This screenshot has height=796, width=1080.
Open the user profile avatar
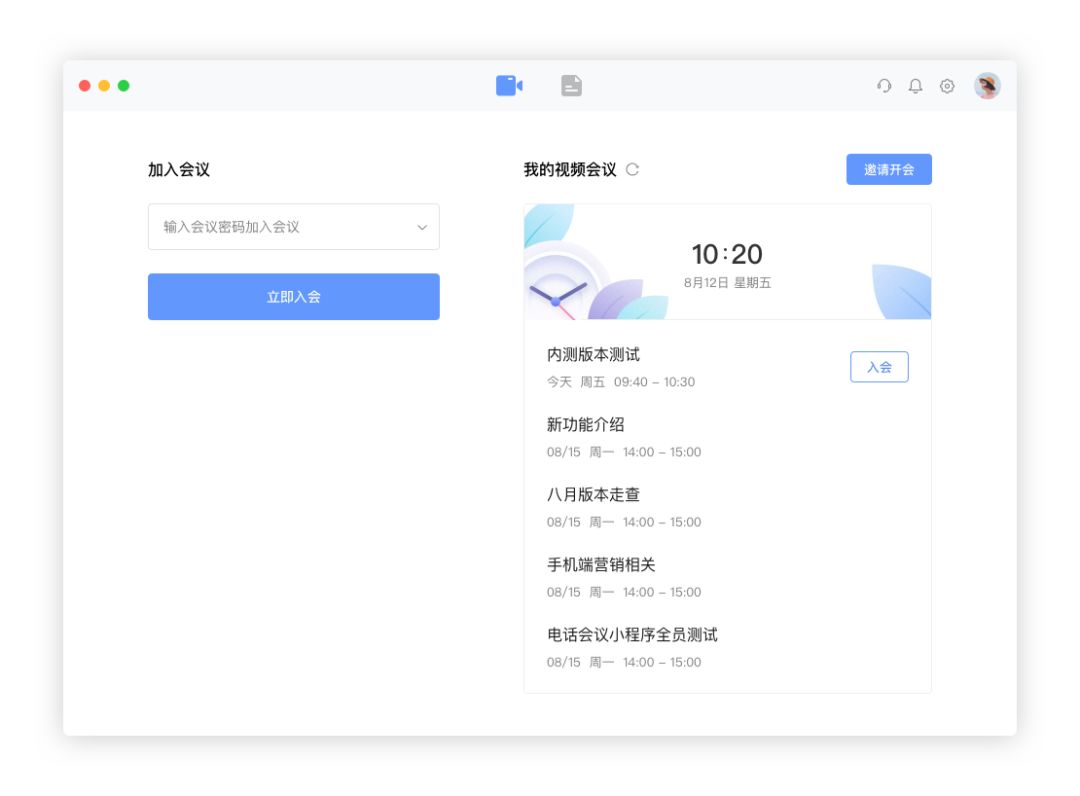pos(987,85)
